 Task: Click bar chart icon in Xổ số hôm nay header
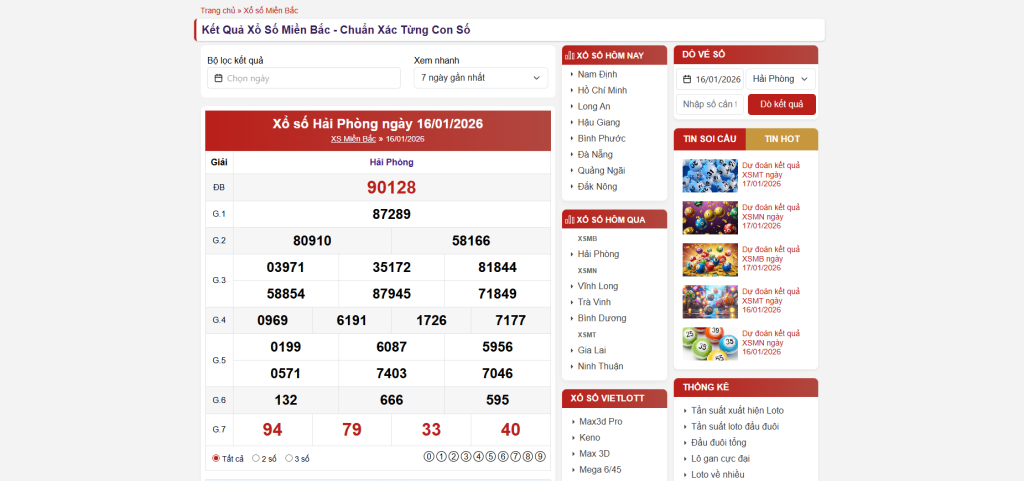(569, 55)
